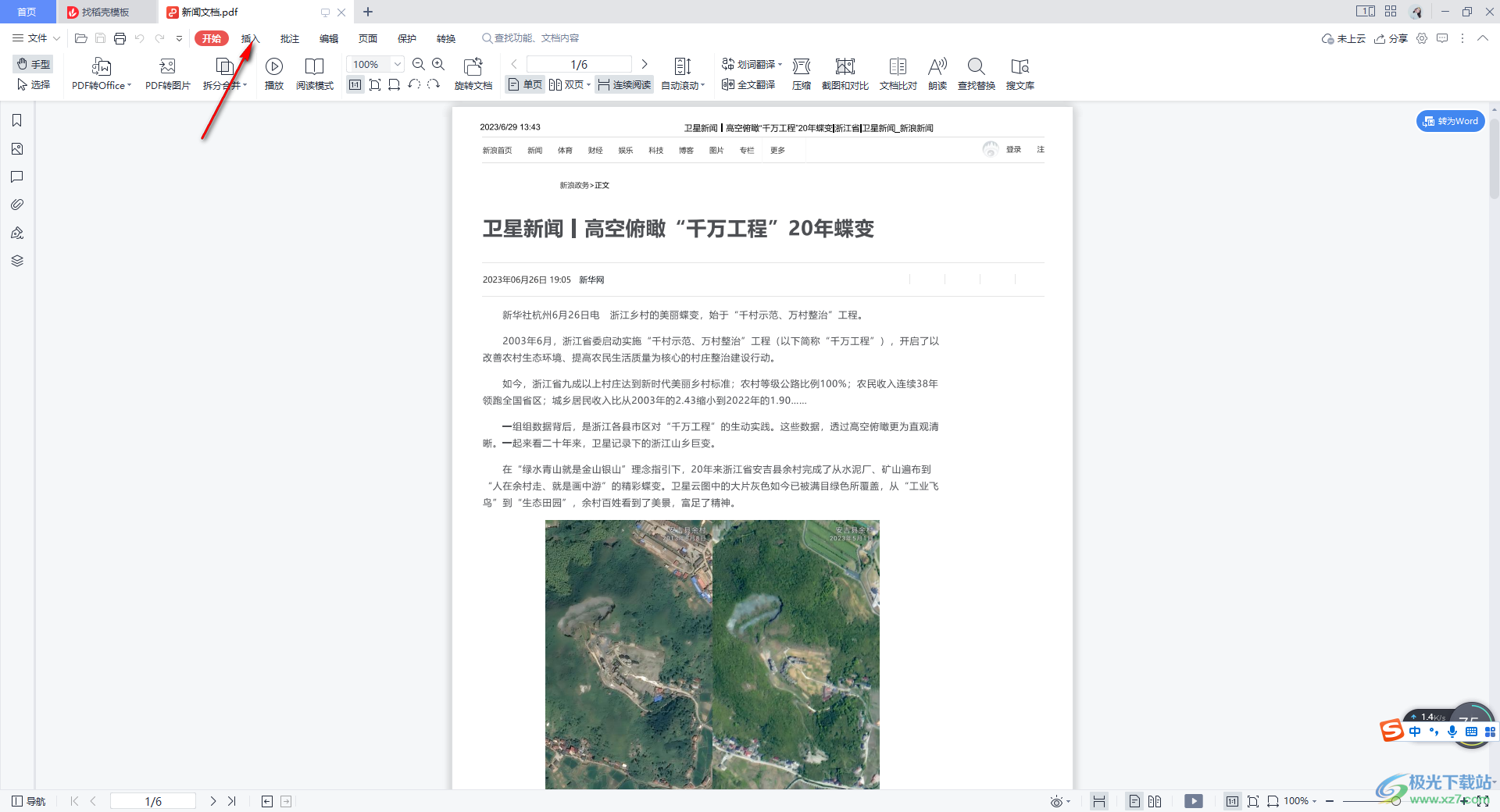1500x812 pixels.
Task: Toggle continuous scroll in status bar
Action: pos(1099,801)
